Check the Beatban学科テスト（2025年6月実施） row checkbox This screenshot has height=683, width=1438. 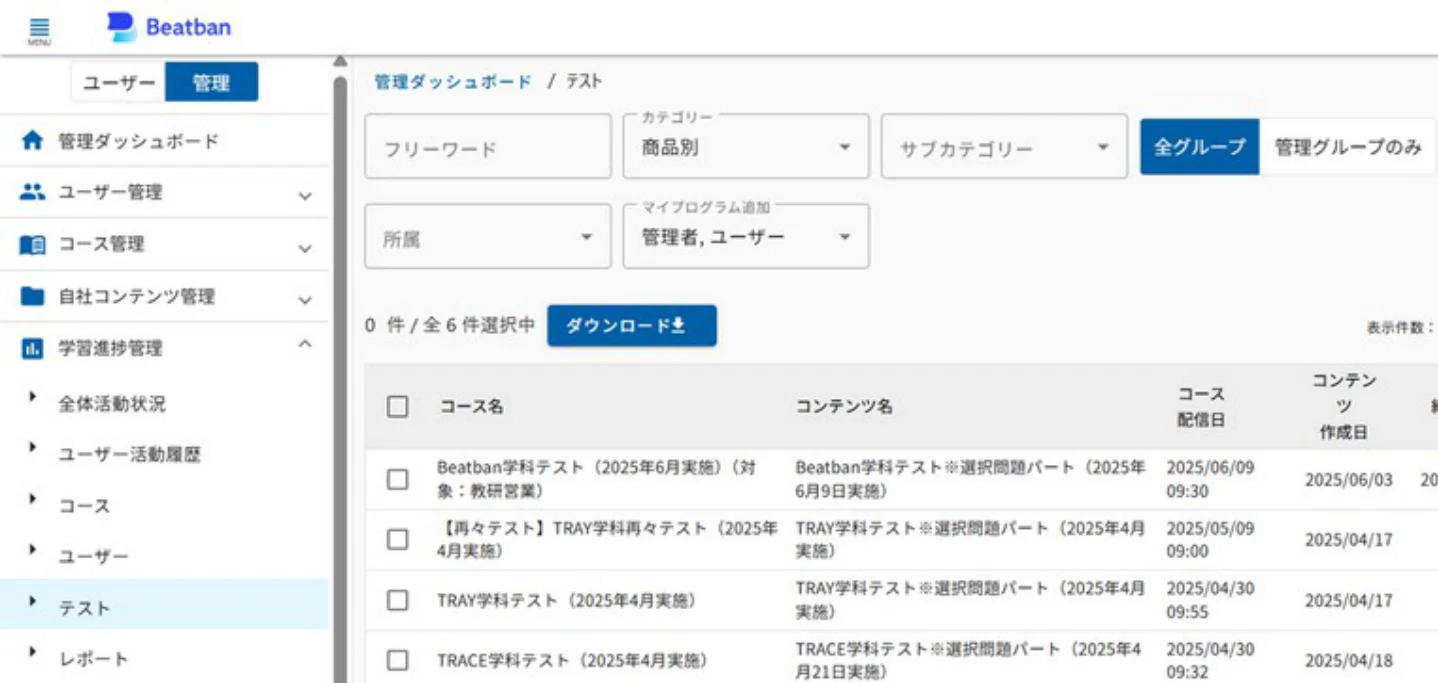tap(398, 479)
